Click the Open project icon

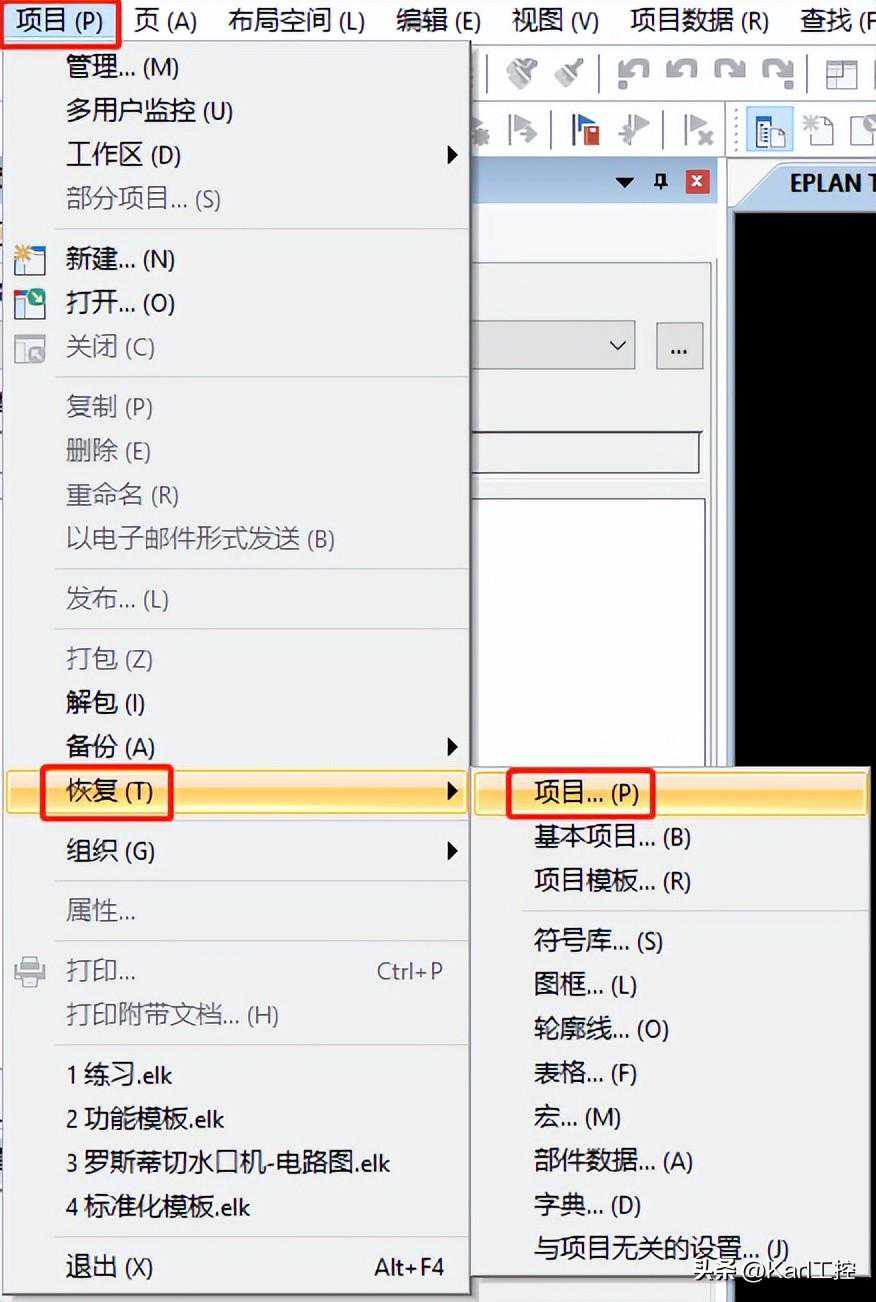(29, 304)
